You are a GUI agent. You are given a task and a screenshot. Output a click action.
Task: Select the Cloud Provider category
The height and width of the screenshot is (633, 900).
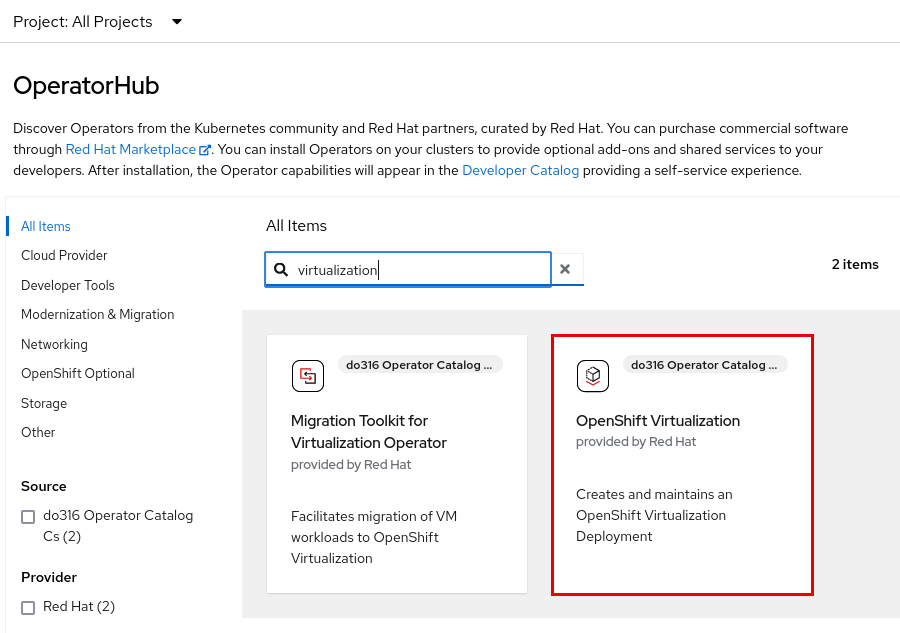[x=64, y=256]
